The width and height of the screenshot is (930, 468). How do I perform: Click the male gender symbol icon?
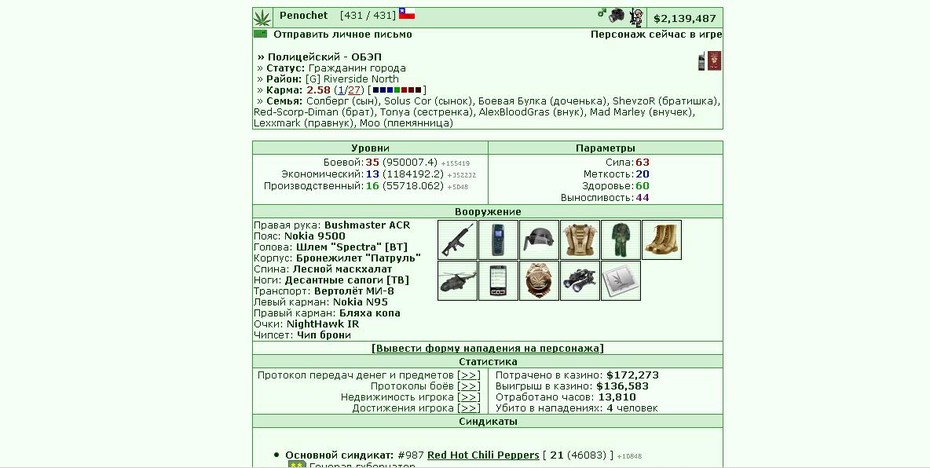(602, 13)
